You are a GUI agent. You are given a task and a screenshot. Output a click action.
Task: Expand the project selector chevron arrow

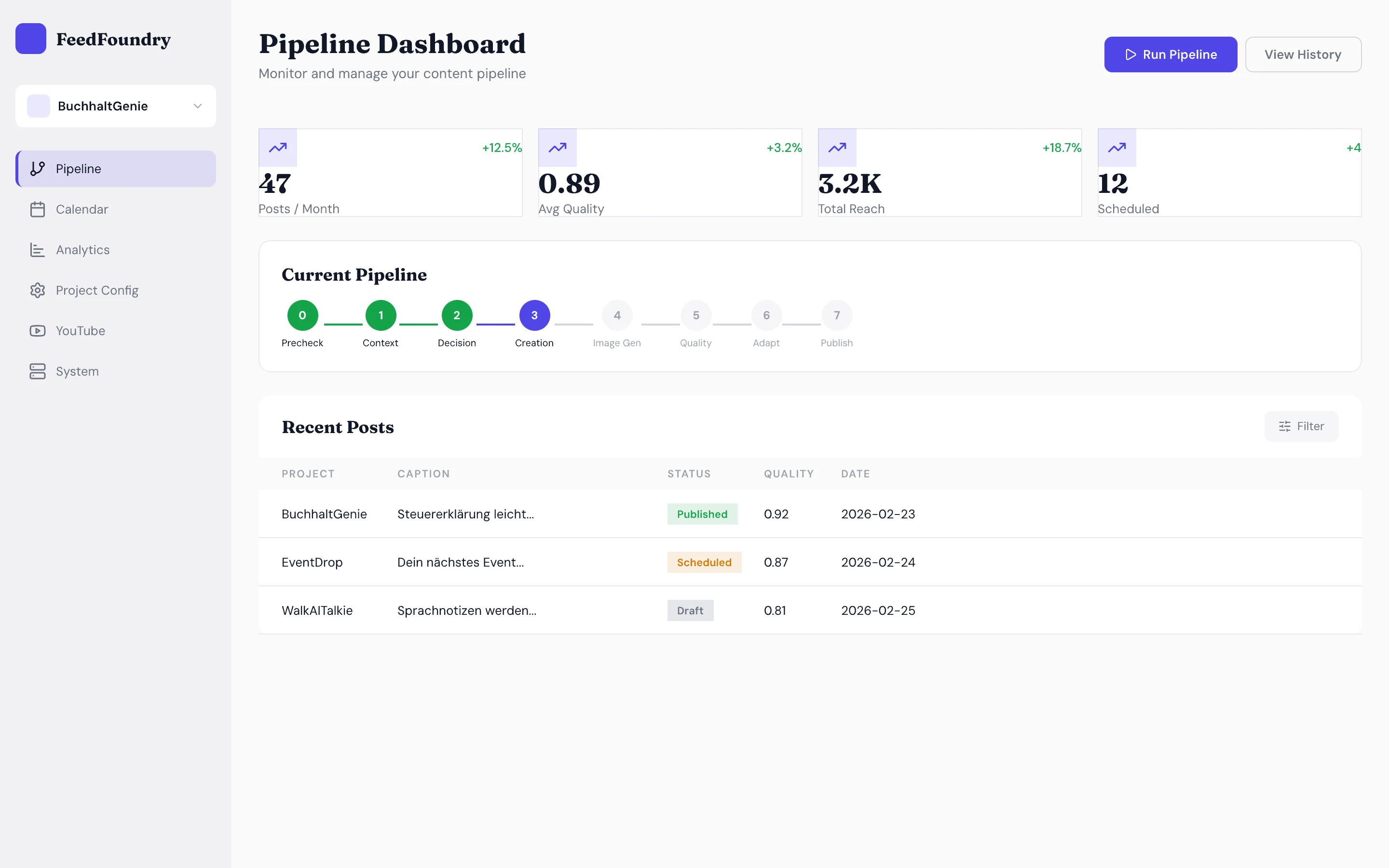(197, 106)
